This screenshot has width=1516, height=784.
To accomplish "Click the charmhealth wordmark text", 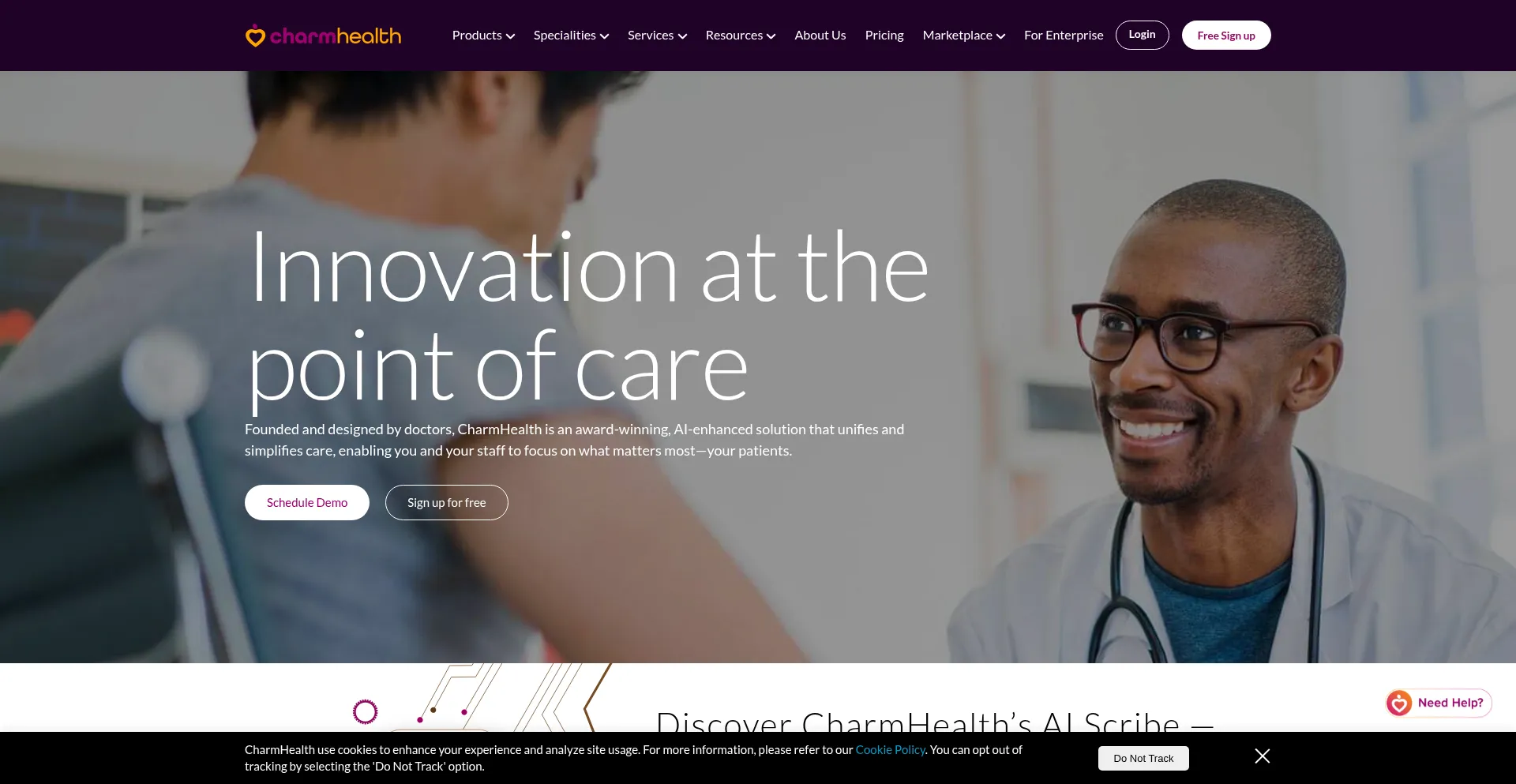I will [336, 36].
